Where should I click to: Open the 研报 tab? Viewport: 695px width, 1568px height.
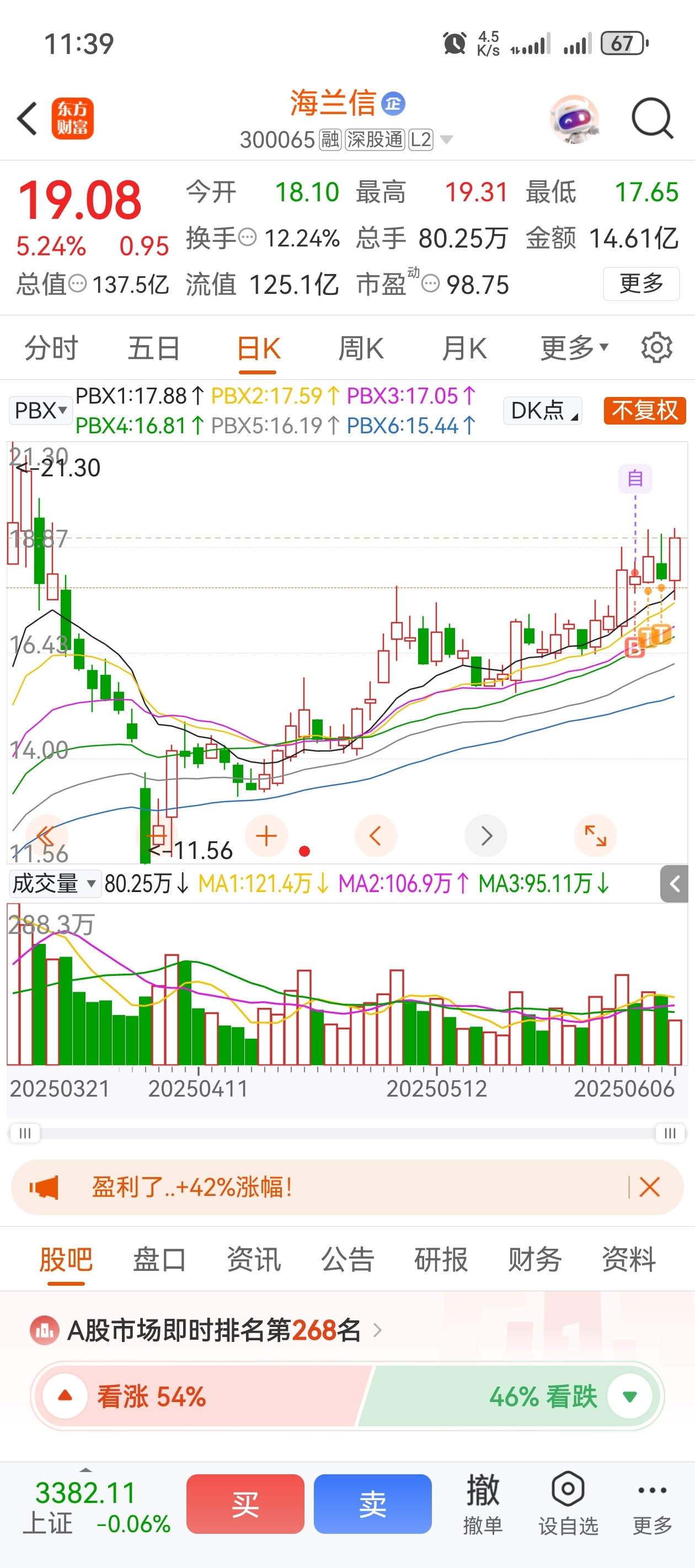pyautogui.click(x=441, y=1260)
